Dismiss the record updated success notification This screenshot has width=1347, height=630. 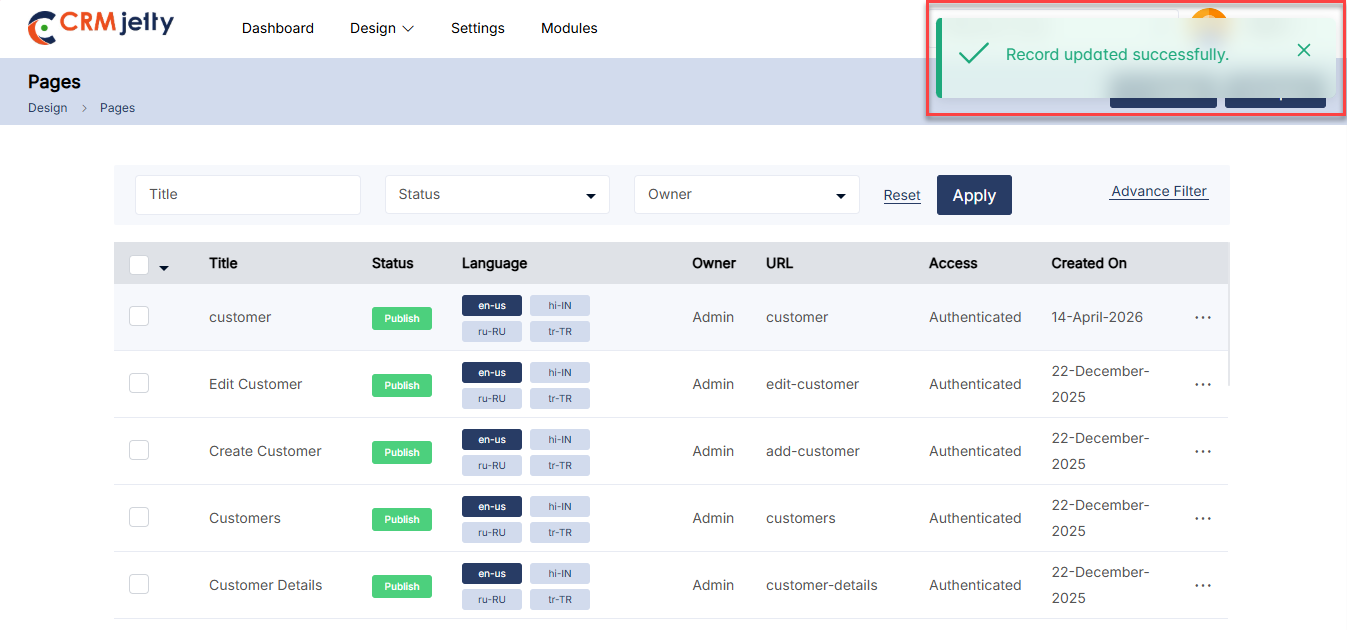pyautogui.click(x=1303, y=50)
